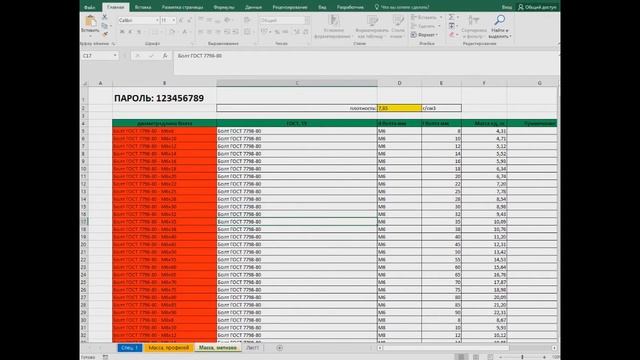Toggle the Wrap Text option
The height and width of the screenshot is (360, 640).
point(247,20)
